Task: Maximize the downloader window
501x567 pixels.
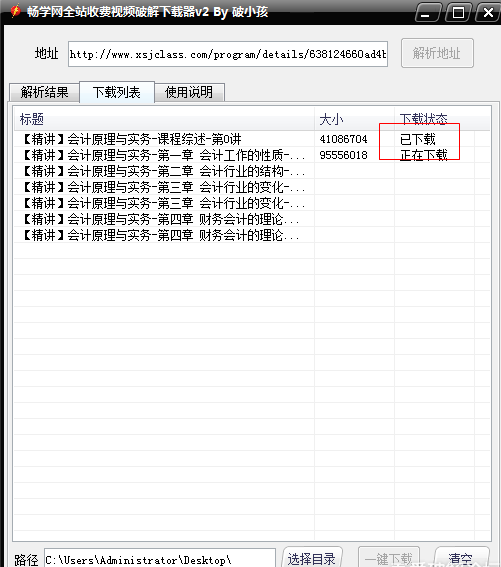Action: pos(458,13)
